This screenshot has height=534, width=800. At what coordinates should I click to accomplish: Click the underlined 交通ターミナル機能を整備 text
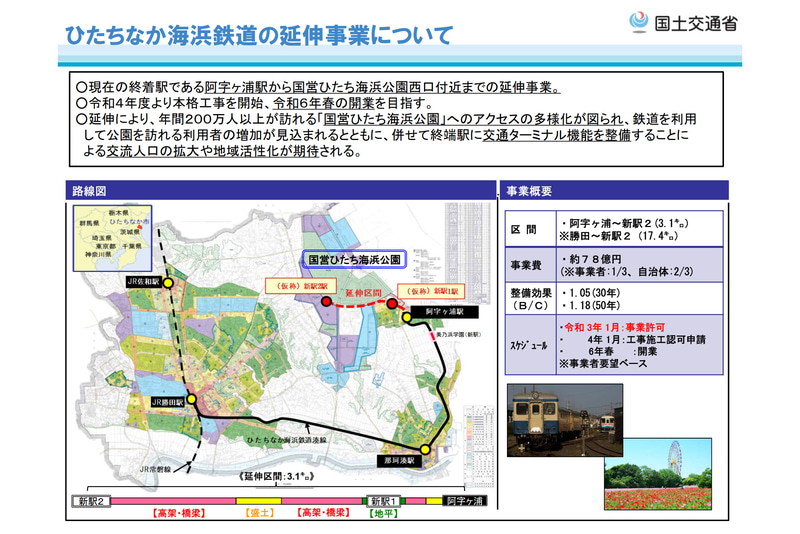tap(557, 135)
